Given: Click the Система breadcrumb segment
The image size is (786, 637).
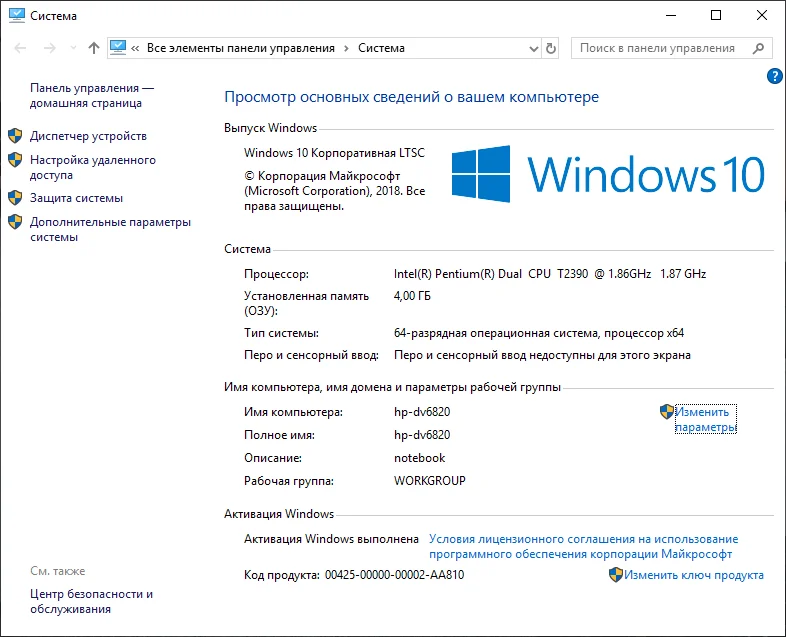Looking at the screenshot, I should point(381,48).
